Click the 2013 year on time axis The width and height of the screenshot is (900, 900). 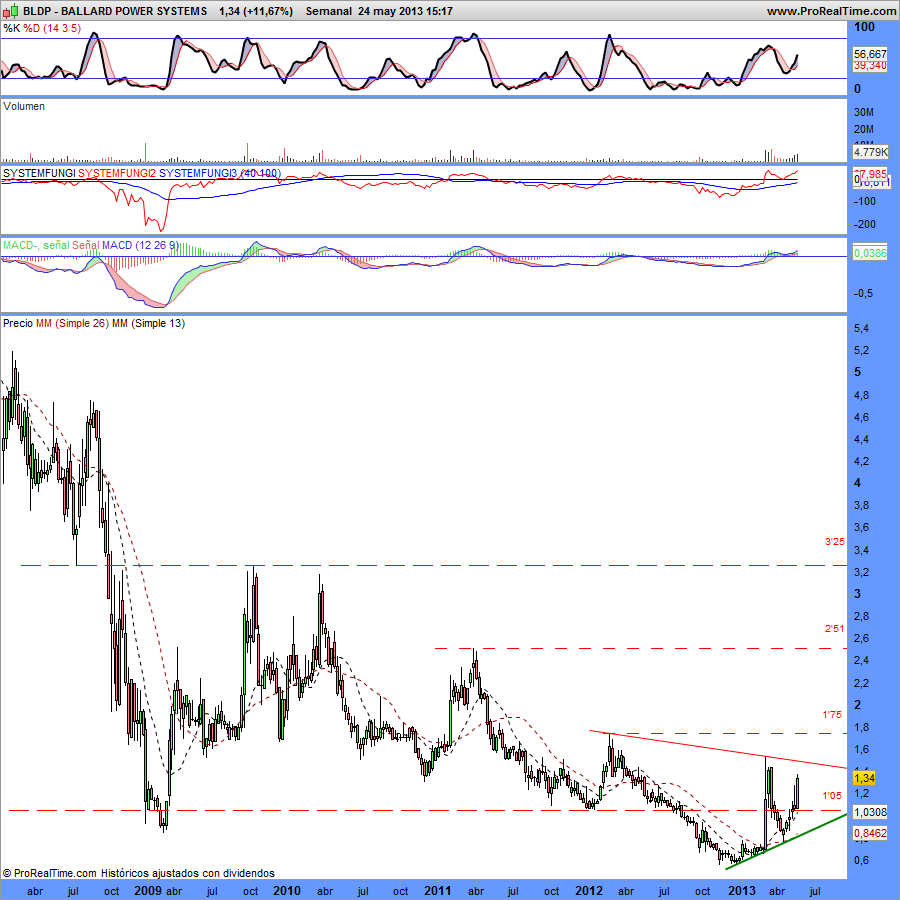[742, 890]
